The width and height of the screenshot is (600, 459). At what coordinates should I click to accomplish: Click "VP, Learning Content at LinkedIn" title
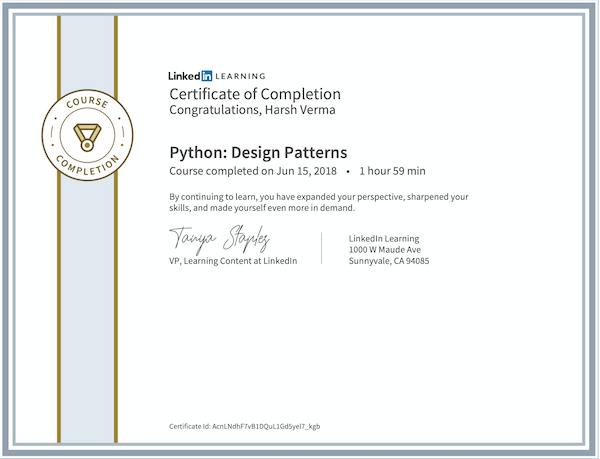tap(233, 260)
